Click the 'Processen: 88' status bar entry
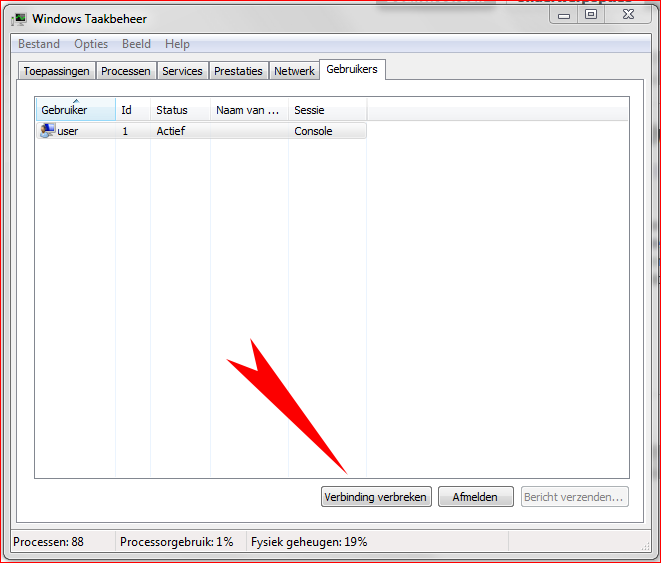Screen dimensions: 661x563 (48, 542)
